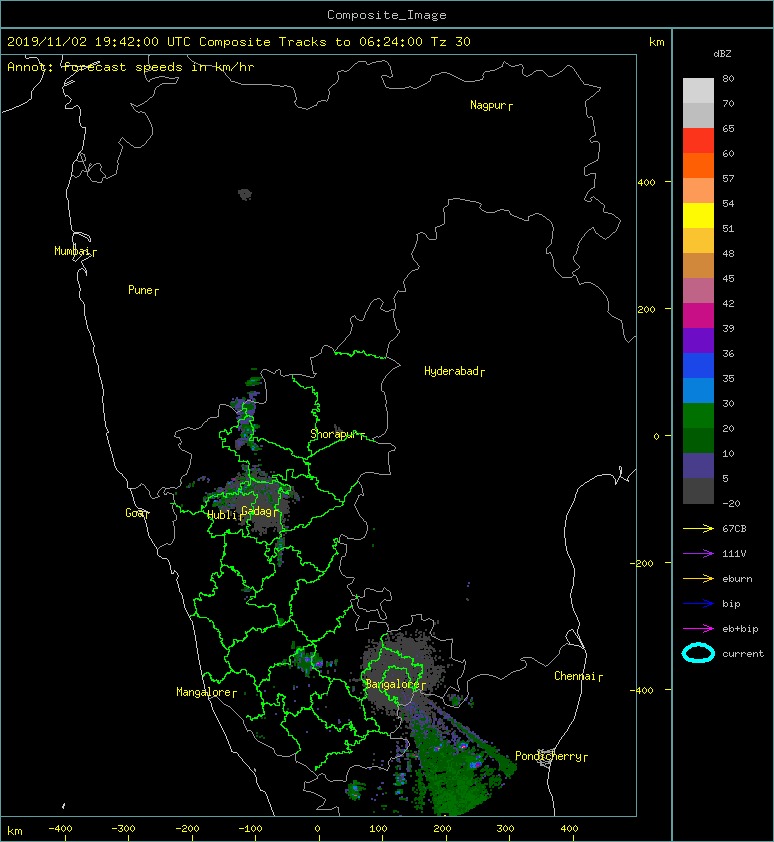Viewport: 774px width, 842px height.
Task: Click the 'Annot: forecast speeds in km/hr' text
Action: click(131, 67)
